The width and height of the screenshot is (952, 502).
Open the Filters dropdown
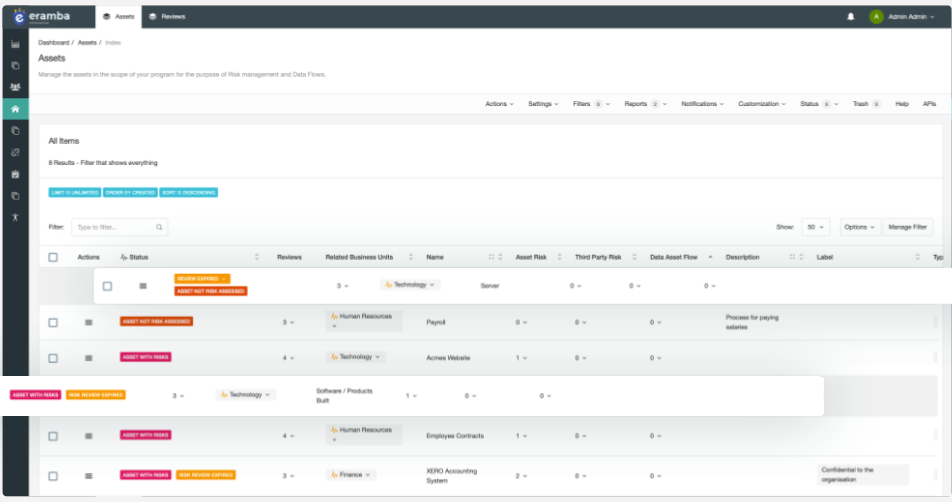click(591, 104)
